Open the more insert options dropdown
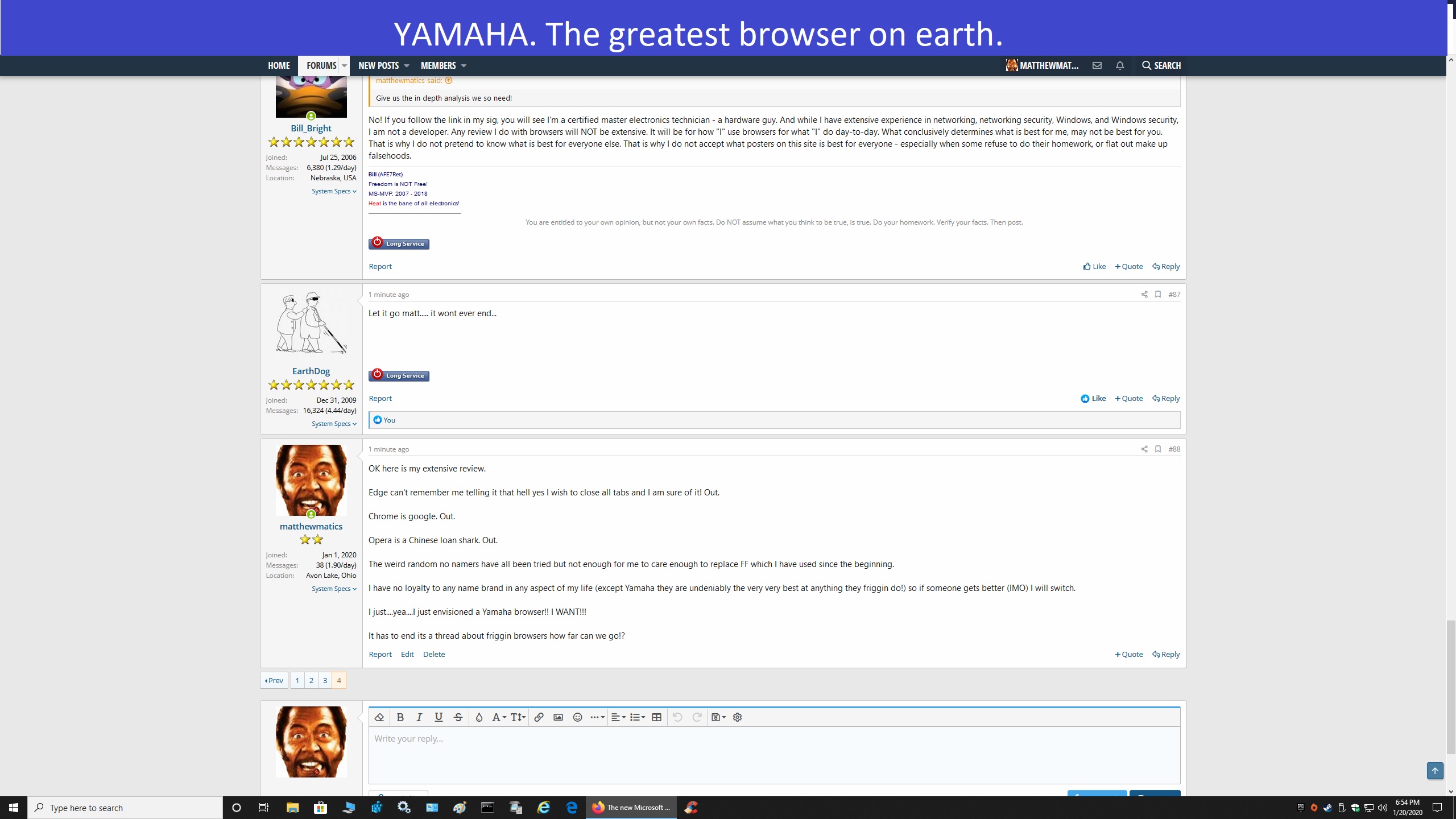This screenshot has height=819, width=1456. [597, 717]
